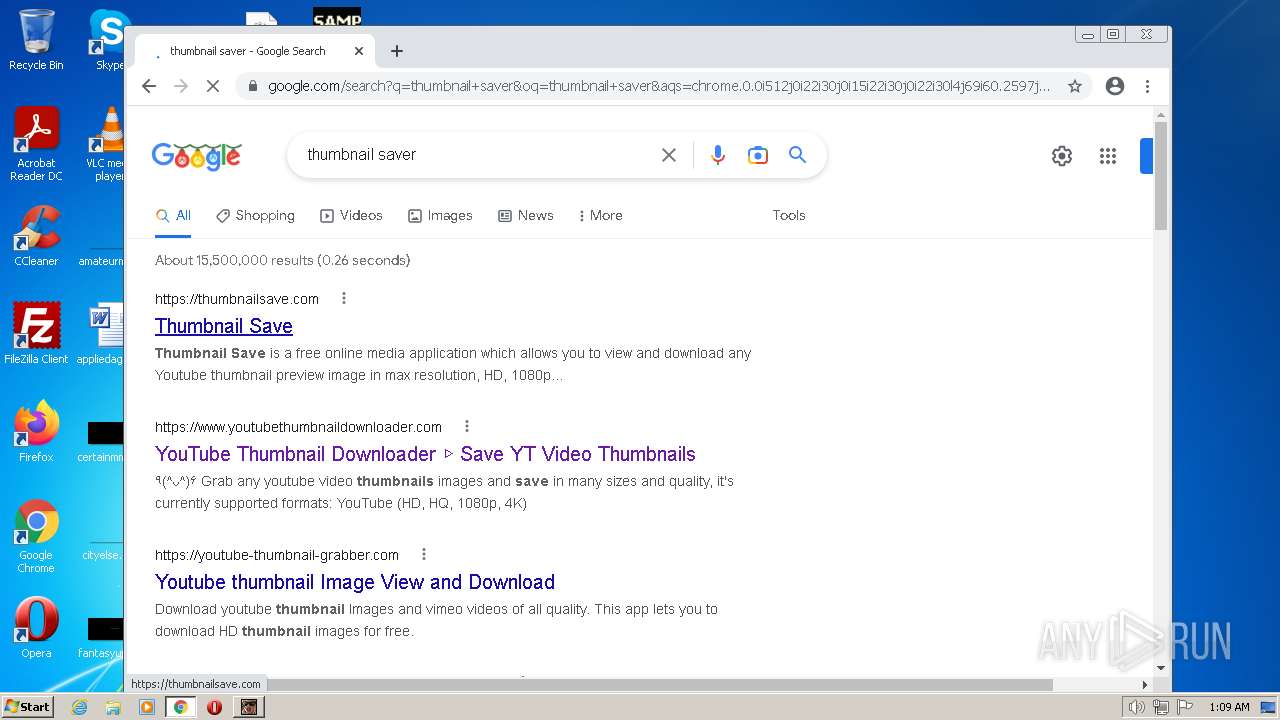Open options for the thumbnailsave.com result
1280x720 pixels.
click(x=344, y=298)
